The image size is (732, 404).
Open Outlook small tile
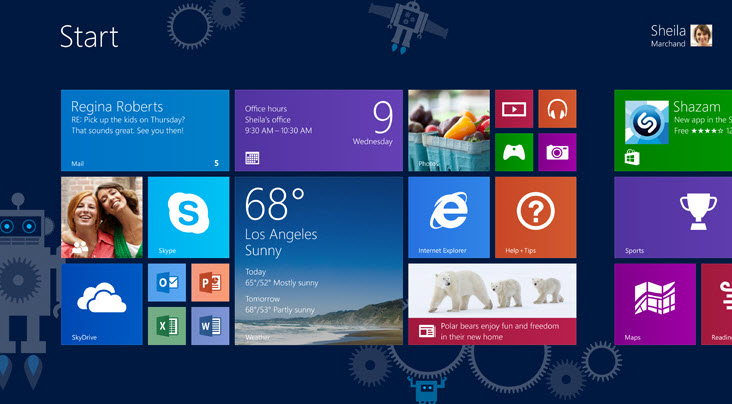[167, 283]
